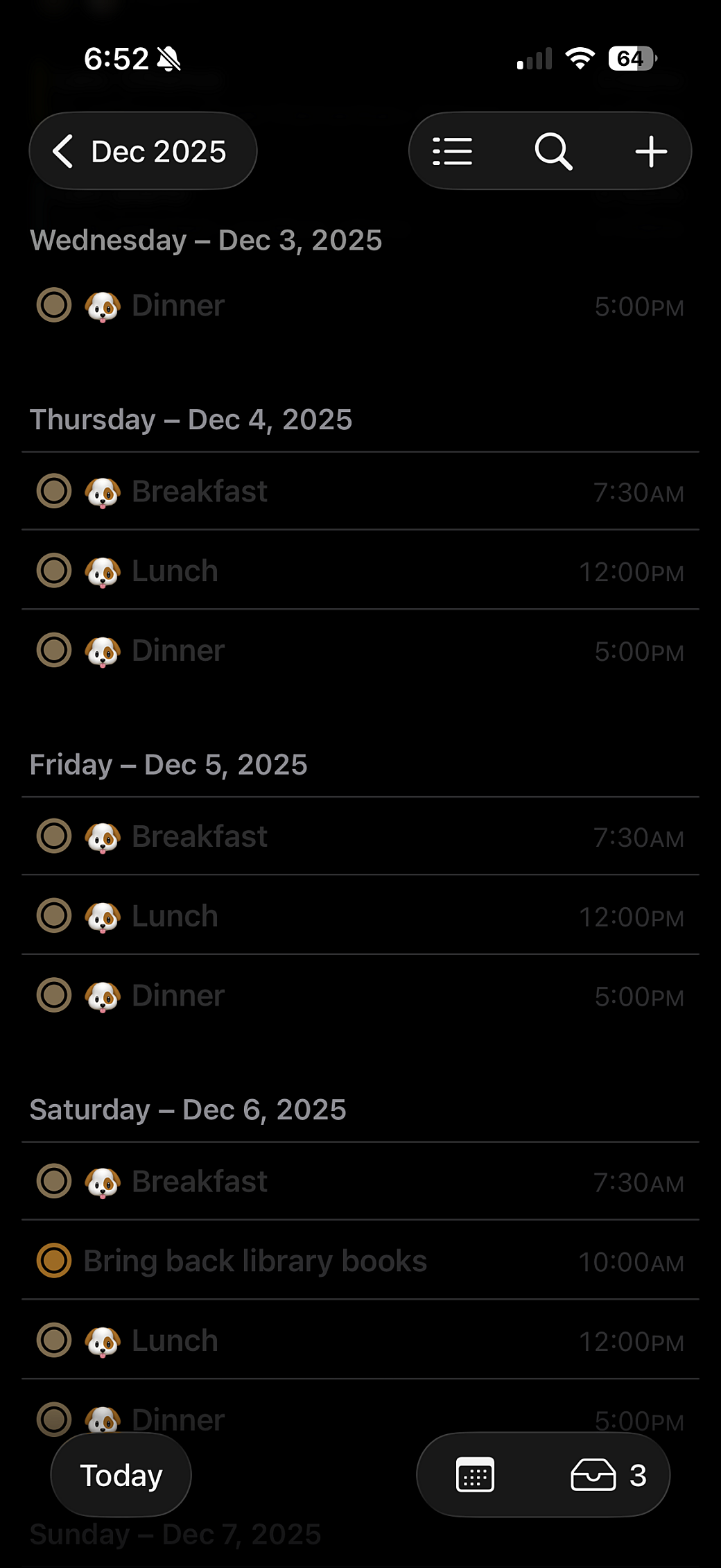Open the inbox tray icon
721x1568 pixels.
(x=593, y=1474)
